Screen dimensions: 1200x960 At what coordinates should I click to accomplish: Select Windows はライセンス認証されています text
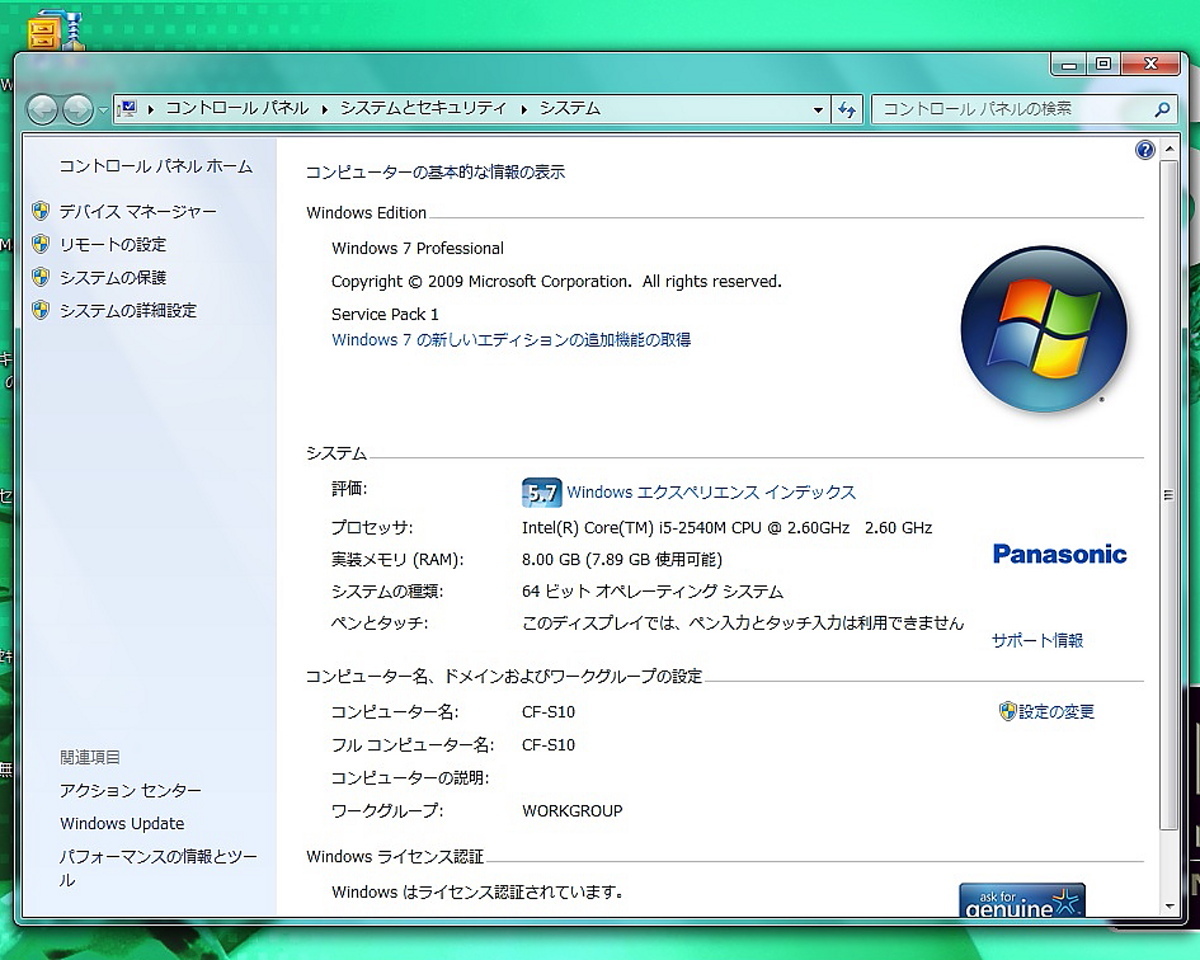click(x=478, y=892)
